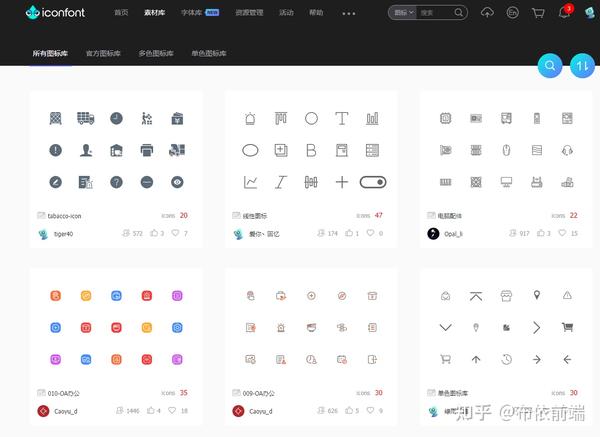Click the clock icon in tabacco-icon card
Image resolution: width=600 pixels, height=437 pixels.
pos(116,118)
